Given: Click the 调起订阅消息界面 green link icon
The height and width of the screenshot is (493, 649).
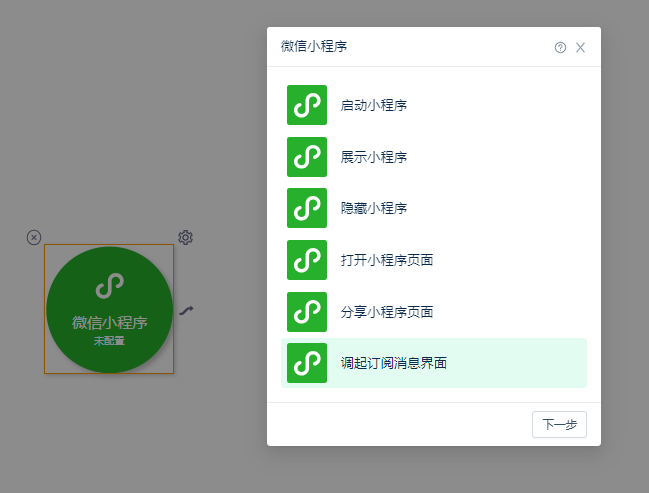Looking at the screenshot, I should [307, 363].
